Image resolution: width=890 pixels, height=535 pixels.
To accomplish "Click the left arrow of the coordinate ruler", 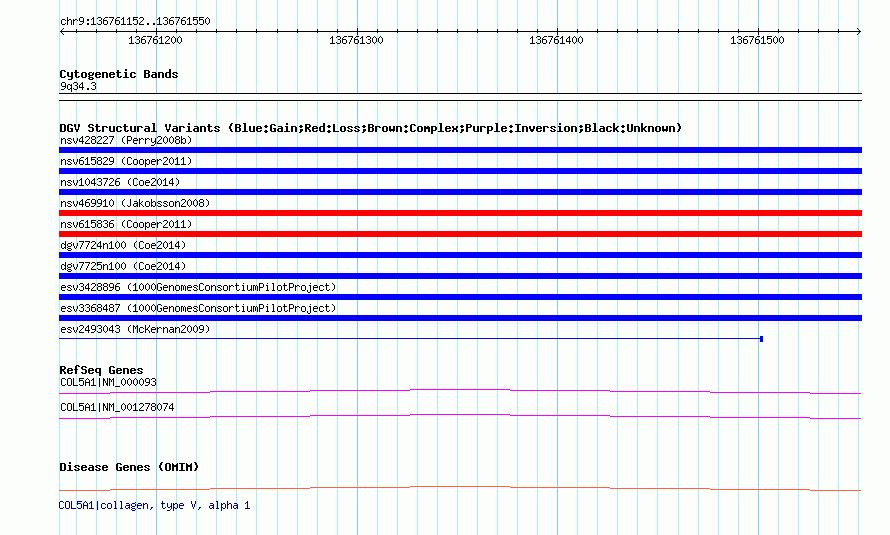I will tap(62, 32).
